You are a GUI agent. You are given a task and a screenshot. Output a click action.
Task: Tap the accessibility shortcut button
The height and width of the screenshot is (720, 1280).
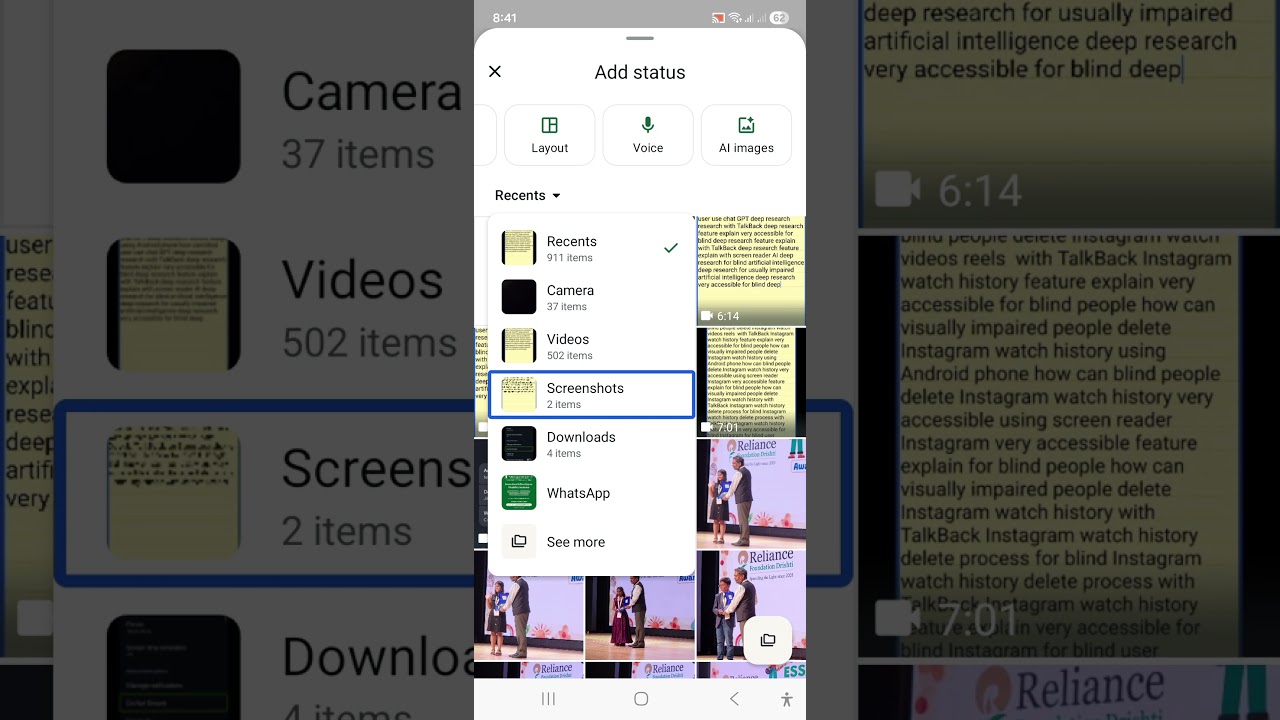pyautogui.click(x=787, y=699)
